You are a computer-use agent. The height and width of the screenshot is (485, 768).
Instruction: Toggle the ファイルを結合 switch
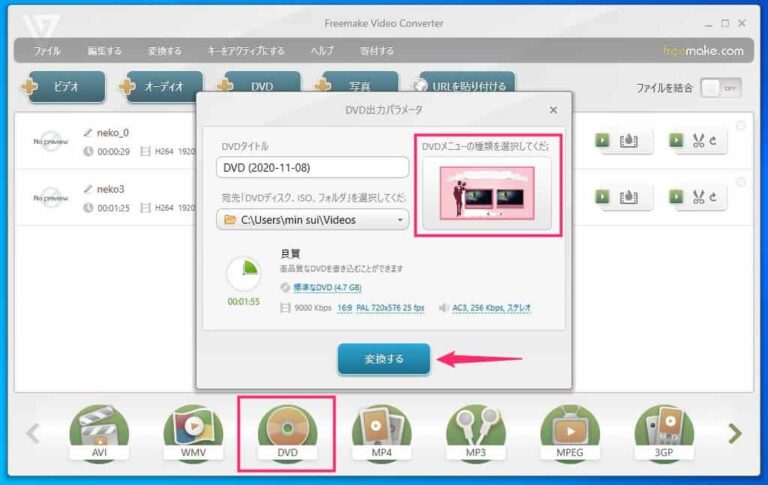[720, 88]
